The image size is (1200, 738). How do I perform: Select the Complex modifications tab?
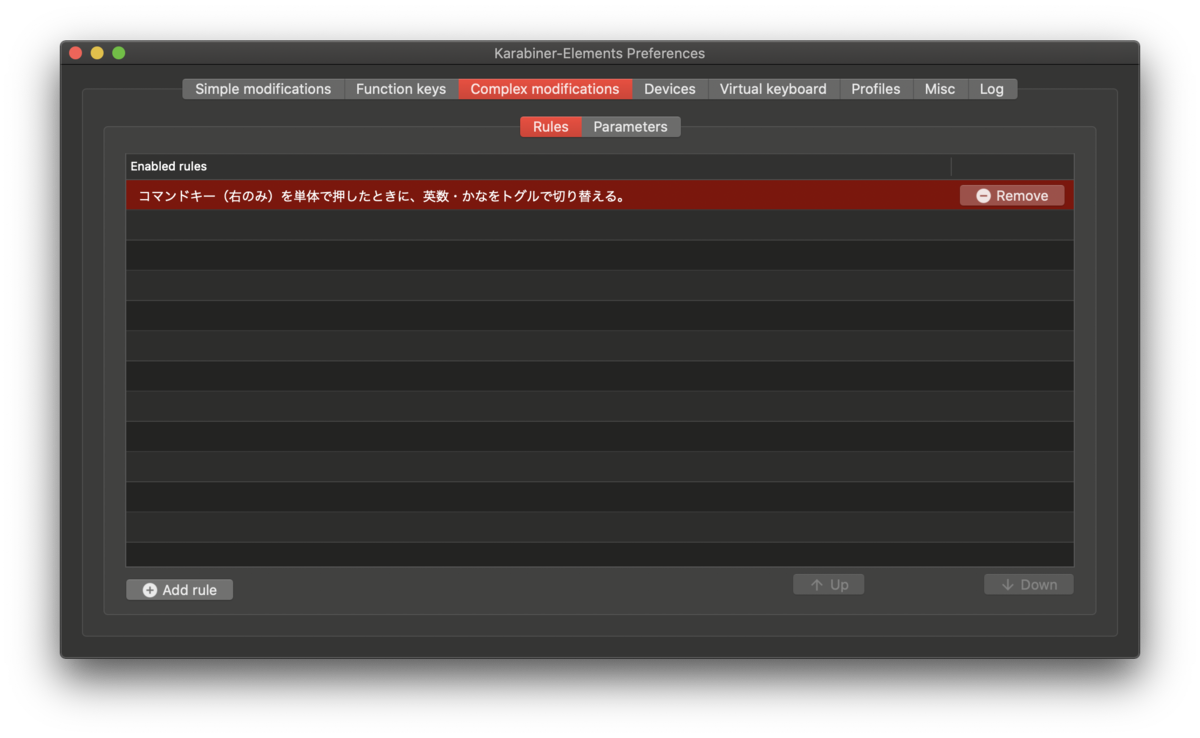(545, 89)
